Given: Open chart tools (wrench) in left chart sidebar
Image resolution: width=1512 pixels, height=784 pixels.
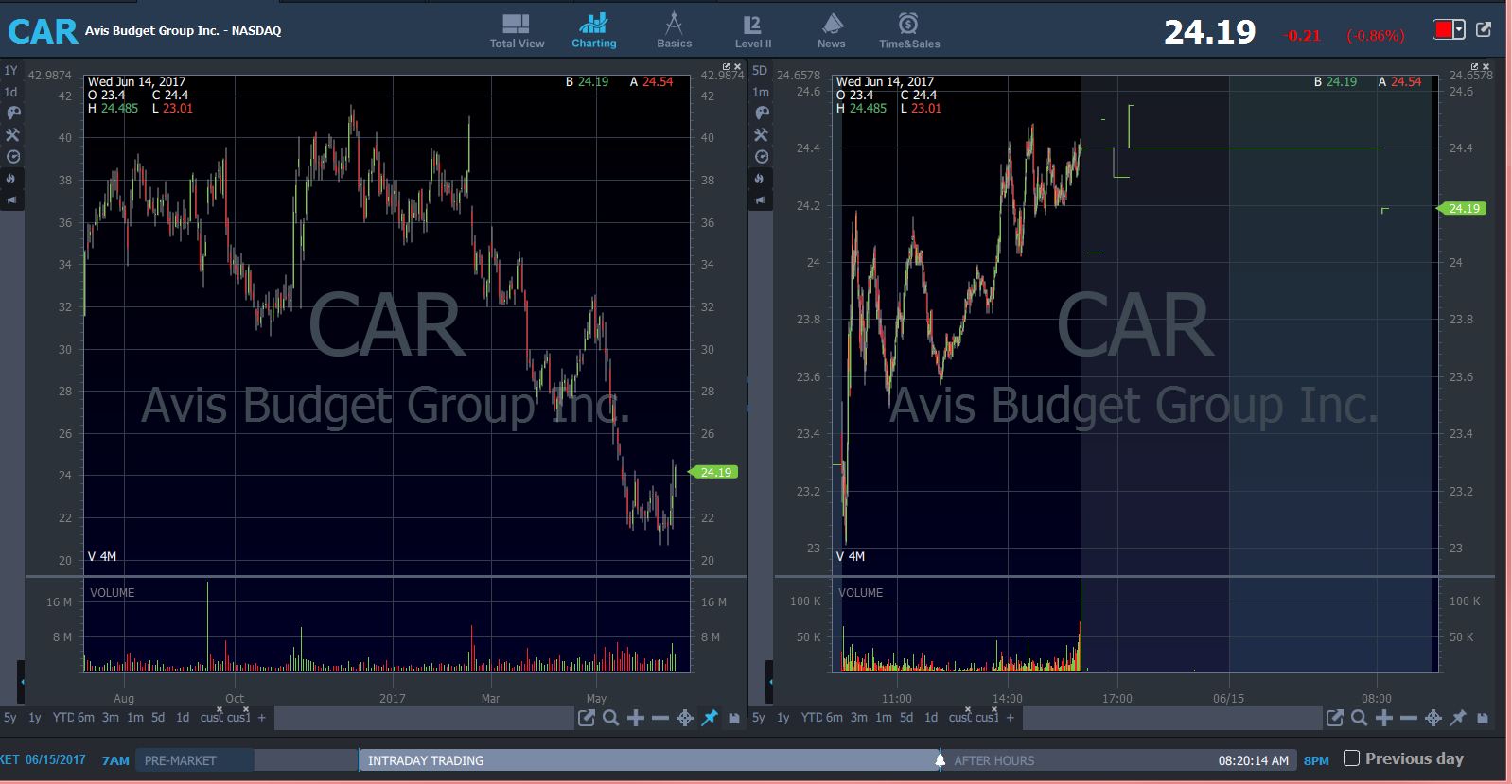Looking at the screenshot, I should [13, 134].
